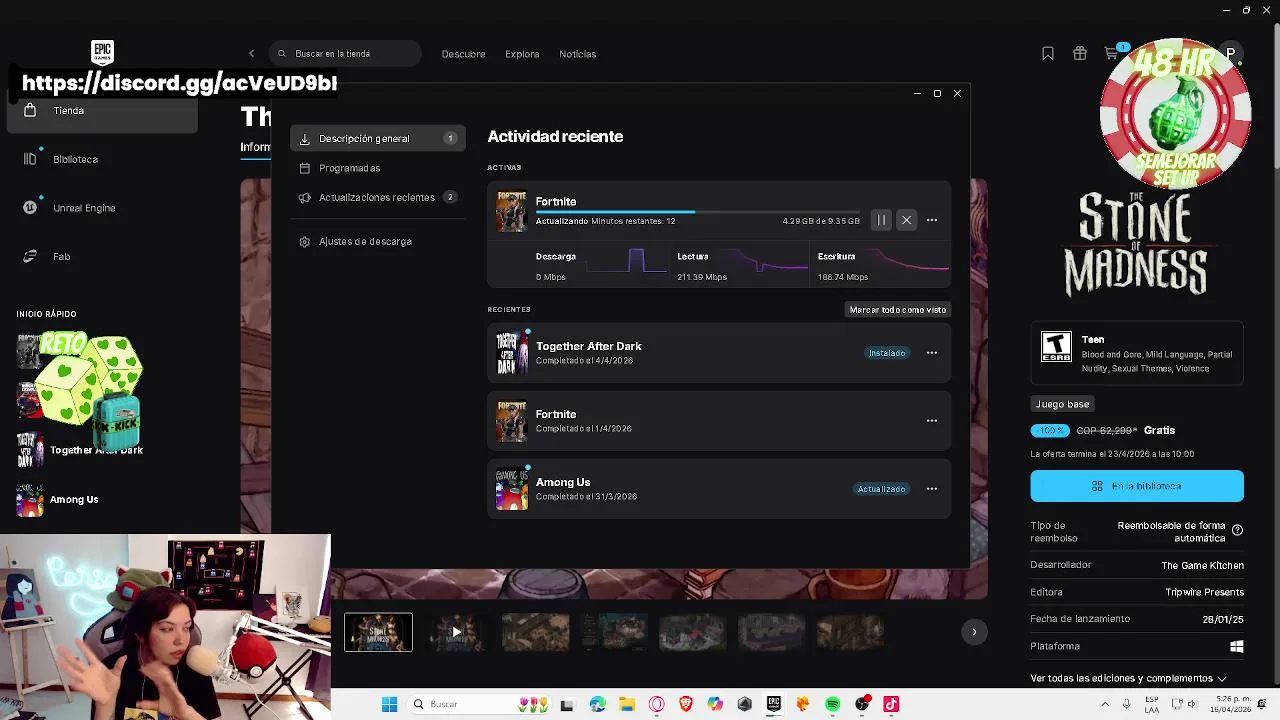The height and width of the screenshot is (720, 1280).
Task: Click the refund type help icon
Action: coord(1237,530)
